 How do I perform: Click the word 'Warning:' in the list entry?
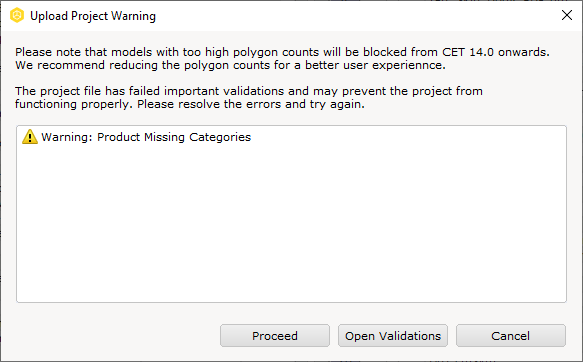pyautogui.click(x=67, y=137)
